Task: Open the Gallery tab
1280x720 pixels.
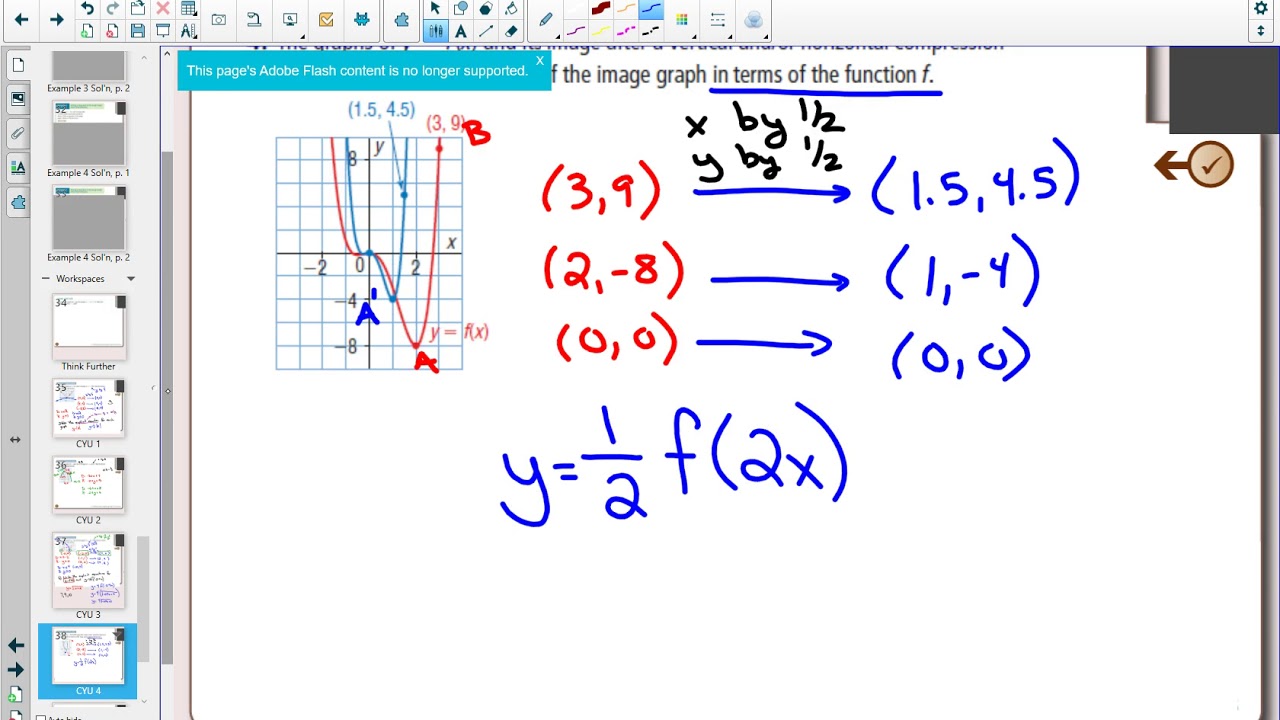Action: (18, 99)
